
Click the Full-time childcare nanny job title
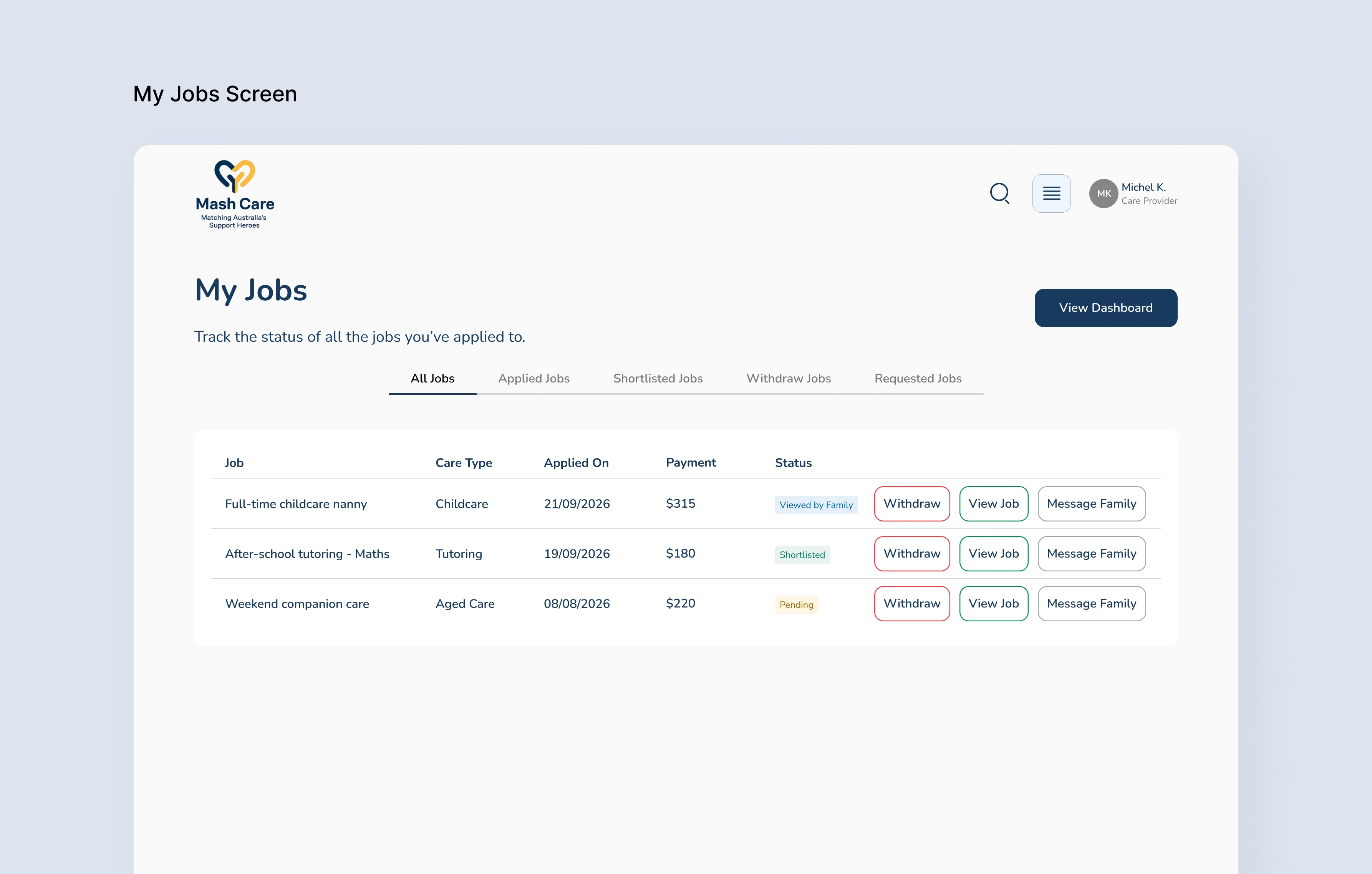pos(296,504)
